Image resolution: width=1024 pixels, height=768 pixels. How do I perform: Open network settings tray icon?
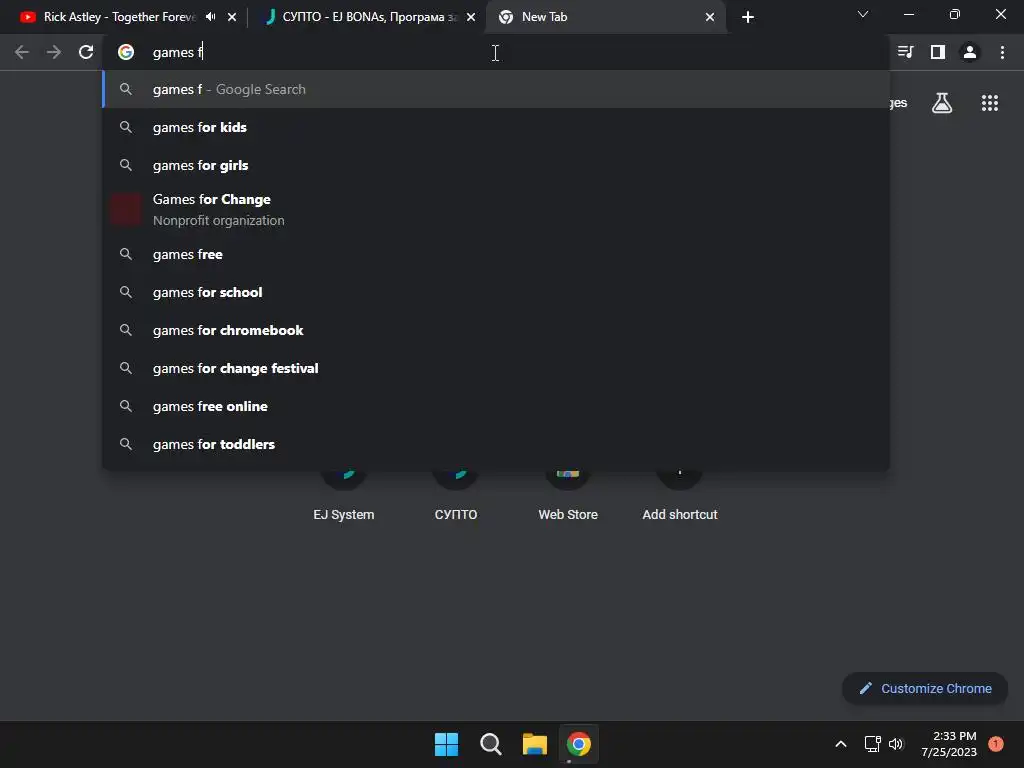click(x=872, y=744)
